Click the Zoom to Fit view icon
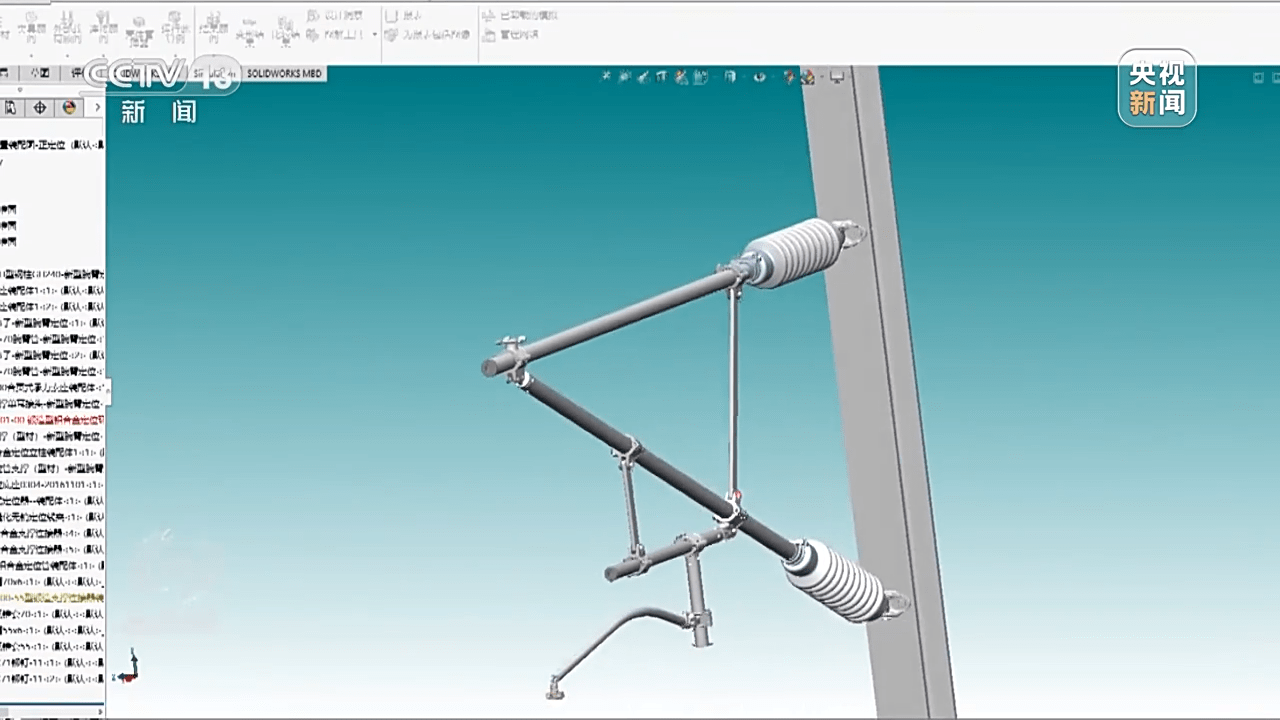This screenshot has width=1280, height=720. 605,76
